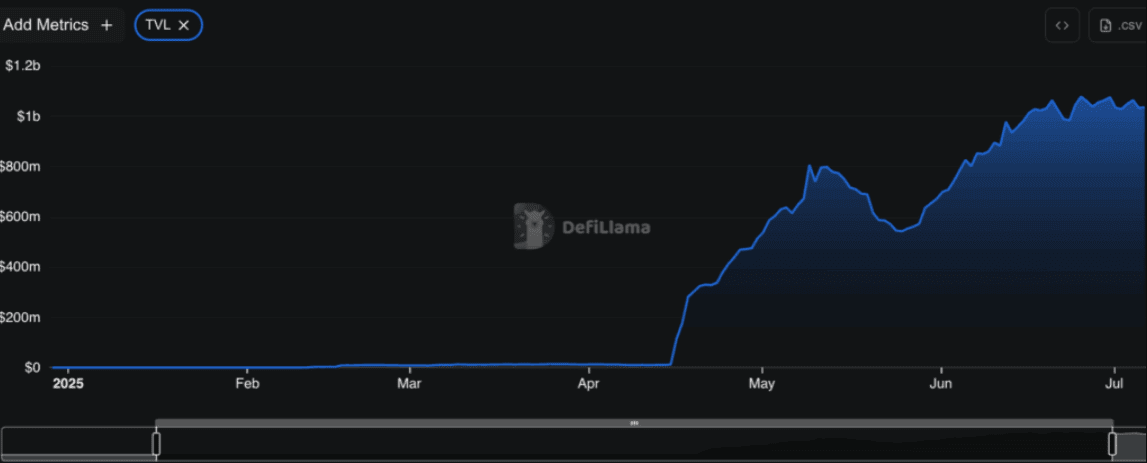1147x463 pixels.
Task: Click the $1.2b y-axis label
Action: coord(22,66)
